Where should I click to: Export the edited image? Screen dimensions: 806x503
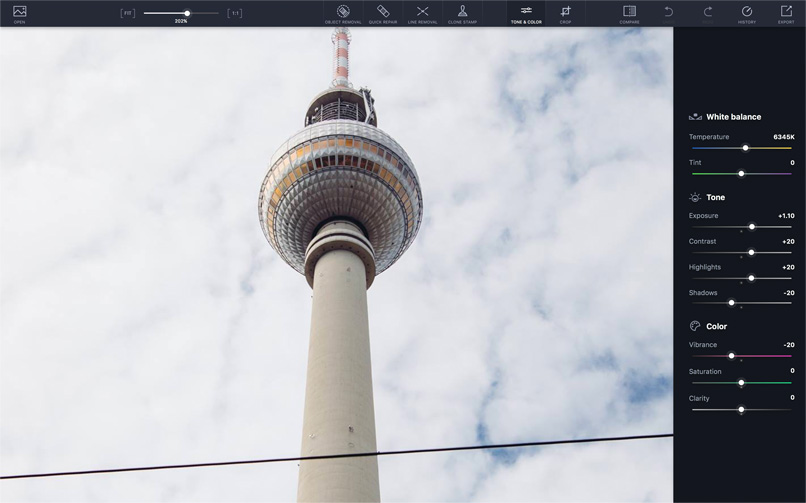(x=786, y=14)
